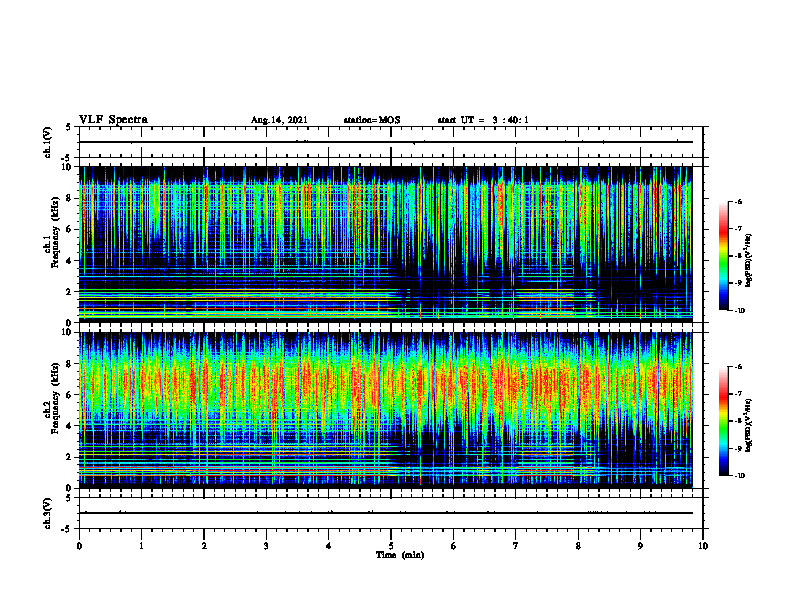This screenshot has width=792, height=612.
Task: Click the ch.2 spectrogram color scale bar
Action: [x=723, y=421]
